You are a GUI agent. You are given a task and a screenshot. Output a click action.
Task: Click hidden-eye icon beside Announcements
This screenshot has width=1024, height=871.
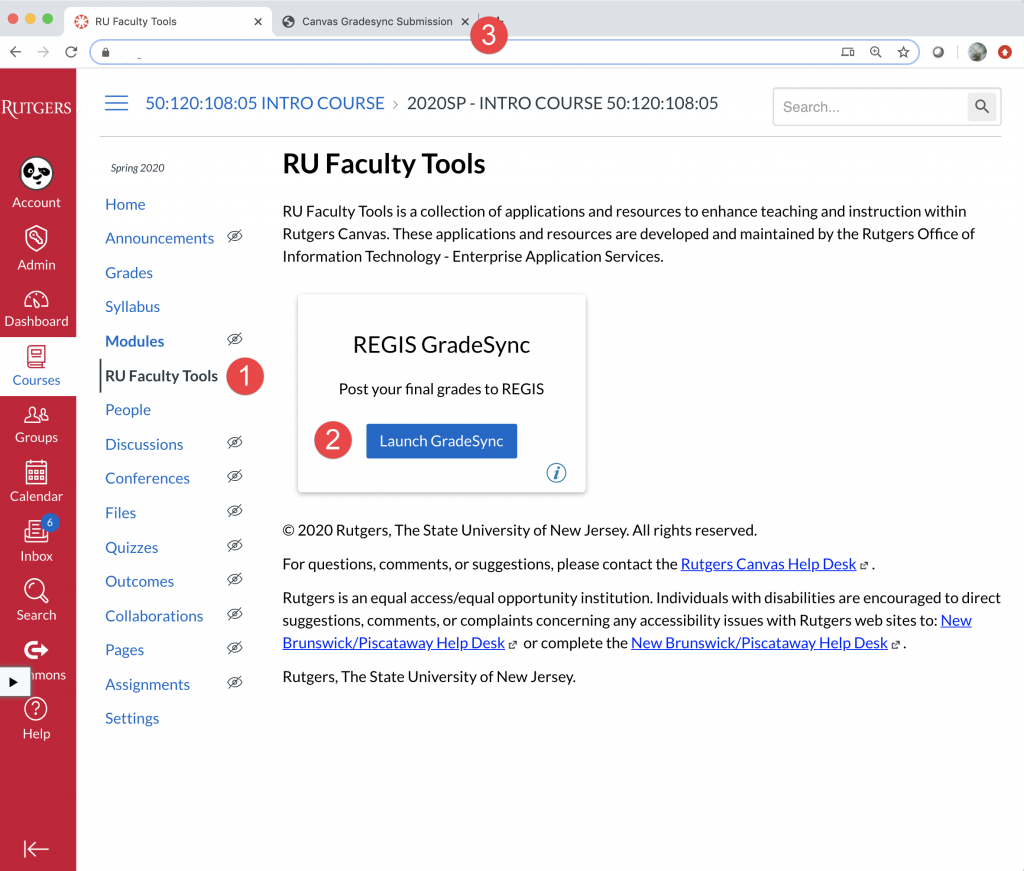click(234, 236)
